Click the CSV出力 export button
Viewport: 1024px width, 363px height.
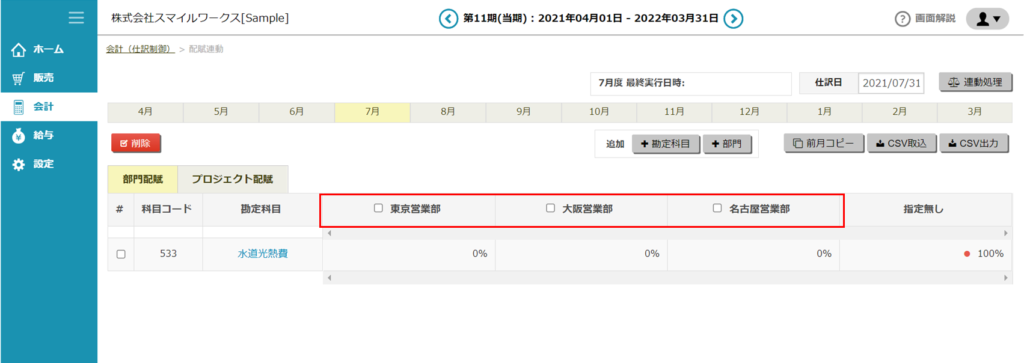click(x=973, y=144)
